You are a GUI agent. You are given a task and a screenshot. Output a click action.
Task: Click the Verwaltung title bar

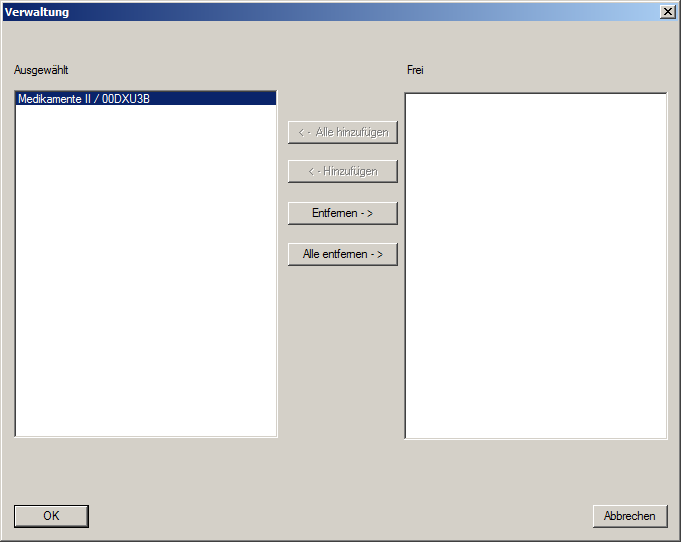300,11
